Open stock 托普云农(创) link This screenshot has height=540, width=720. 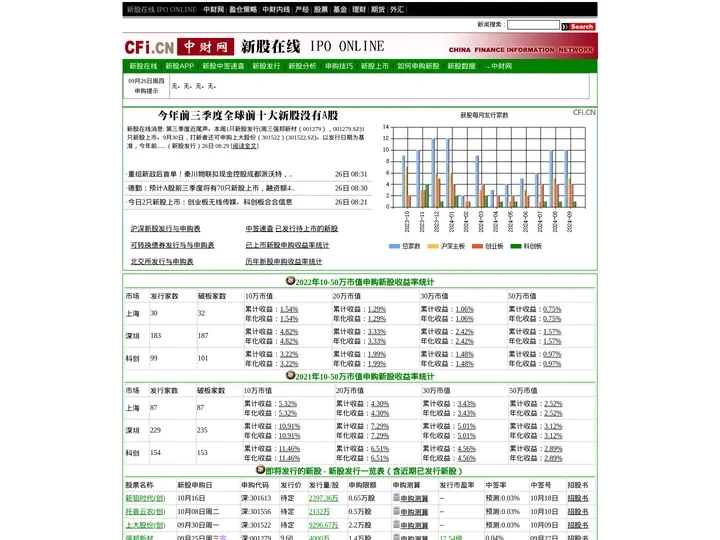(145, 512)
